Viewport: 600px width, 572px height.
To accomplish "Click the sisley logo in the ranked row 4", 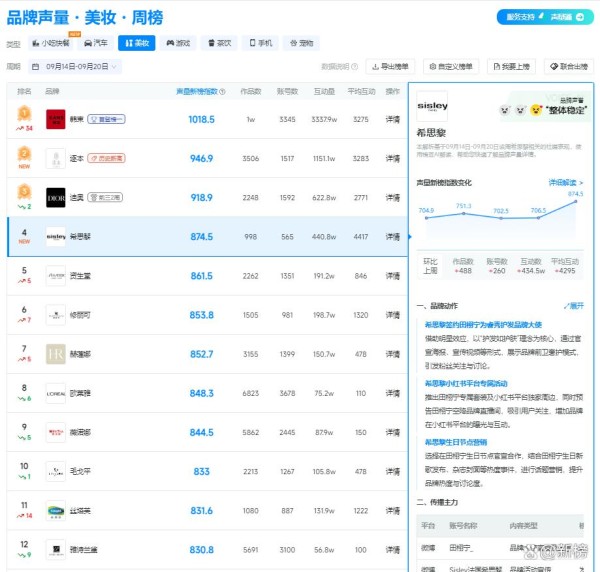I will click(x=55, y=236).
